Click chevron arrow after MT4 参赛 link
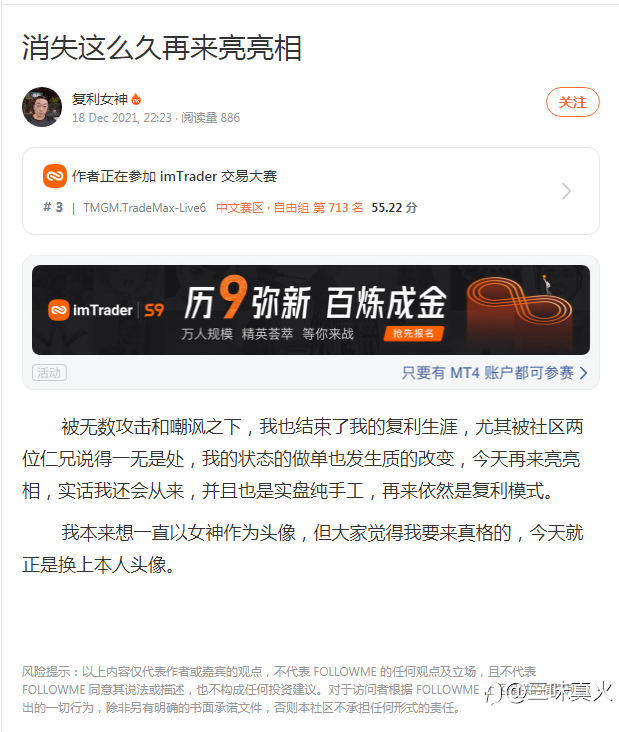 click(x=583, y=373)
